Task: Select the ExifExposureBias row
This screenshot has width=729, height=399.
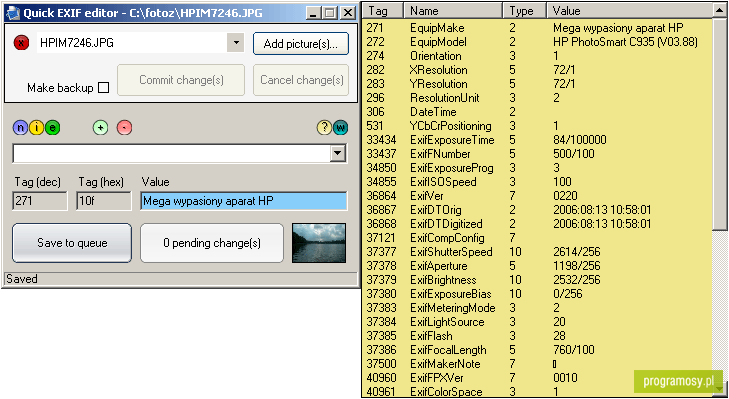Action: click(x=537, y=294)
